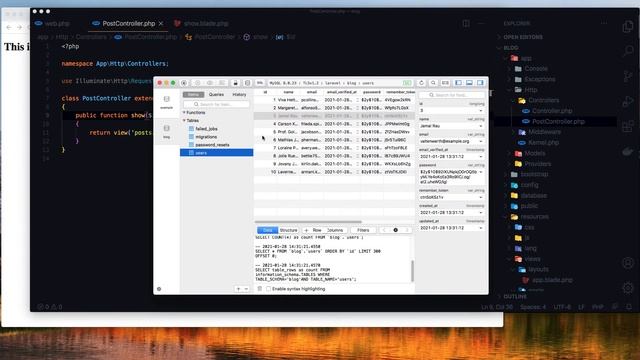The height and width of the screenshot is (360, 640).
Task: Click the plus button under the tables list
Action: click(x=238, y=289)
